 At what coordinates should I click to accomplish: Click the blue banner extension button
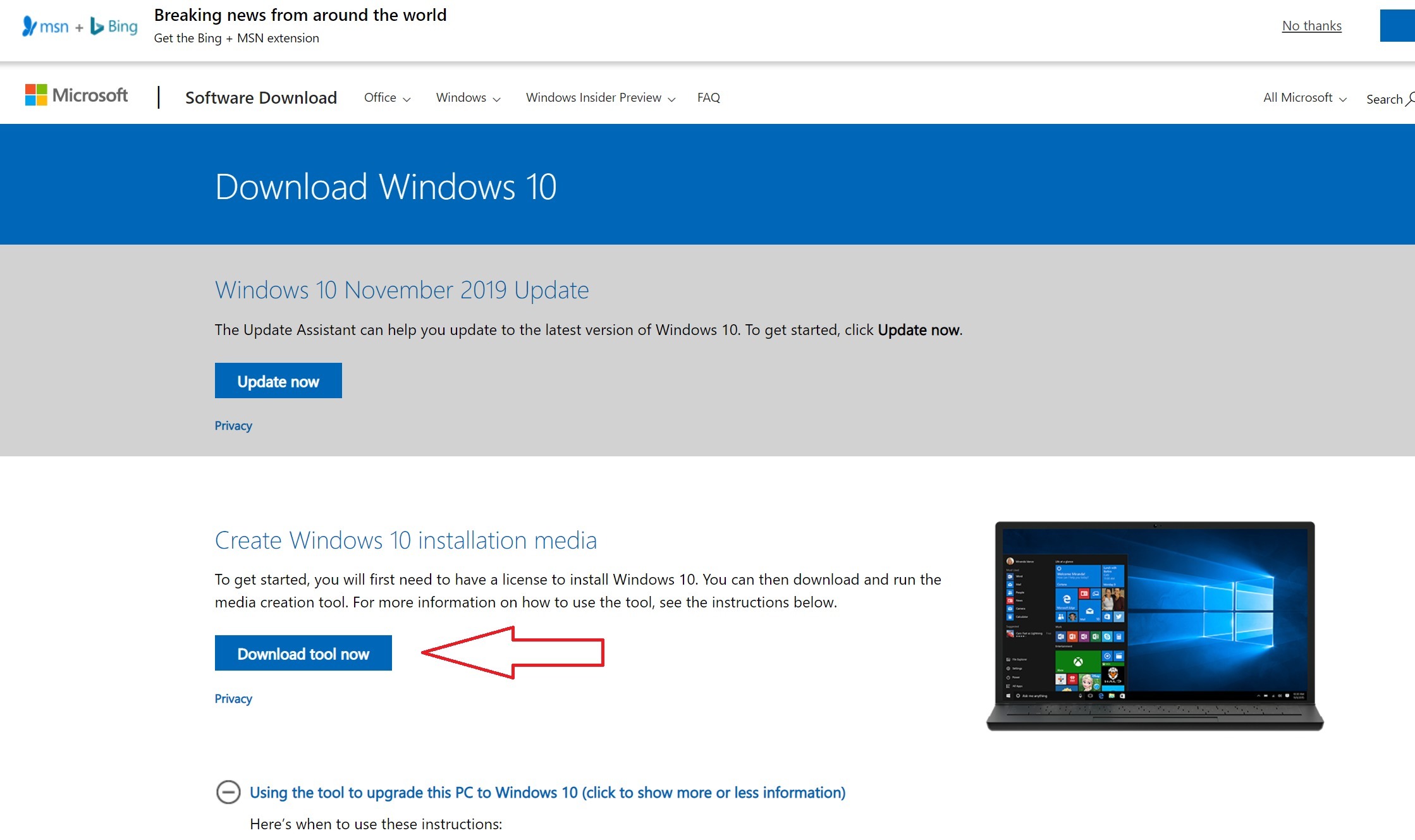coord(1397,26)
